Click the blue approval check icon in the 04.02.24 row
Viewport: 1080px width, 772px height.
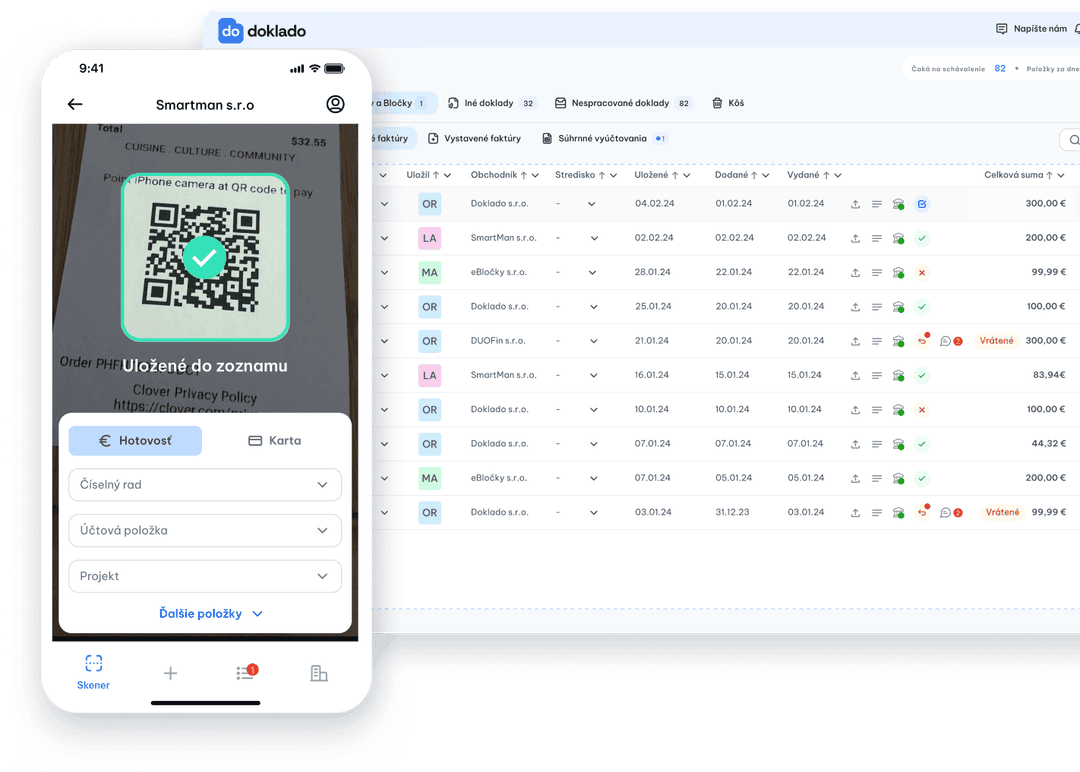click(922, 204)
